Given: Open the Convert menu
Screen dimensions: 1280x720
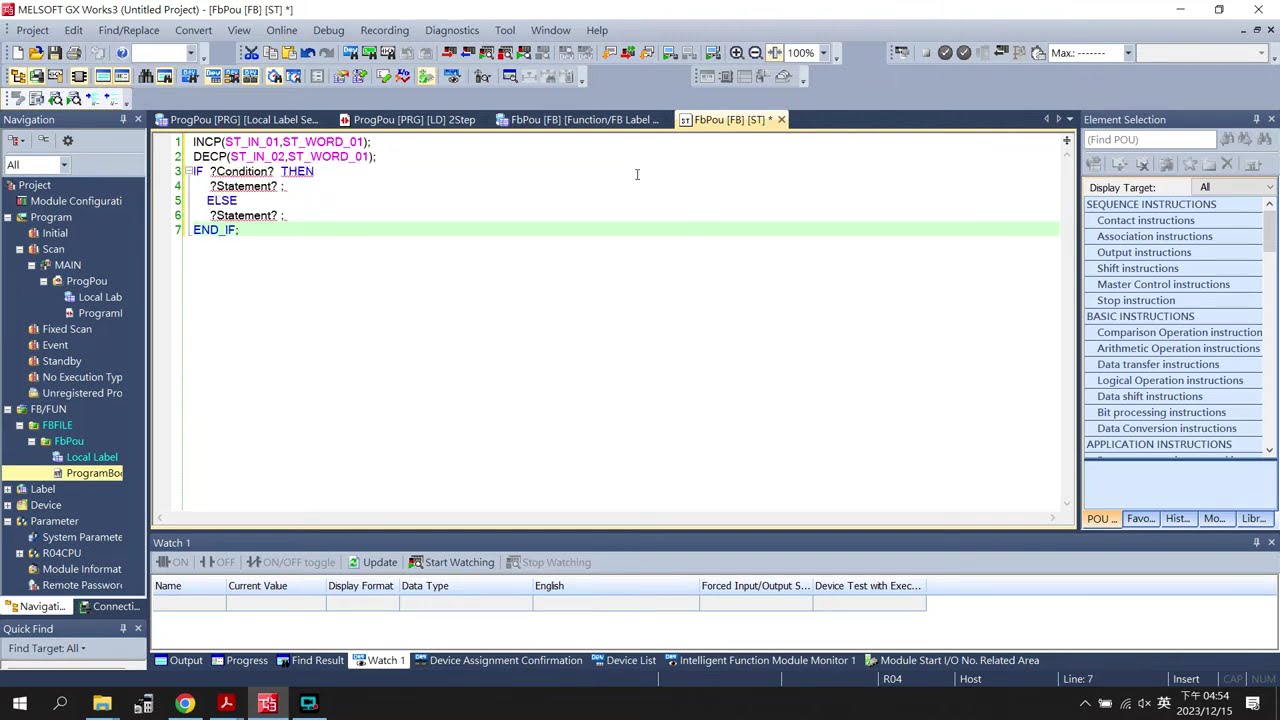Looking at the screenshot, I should point(193,30).
